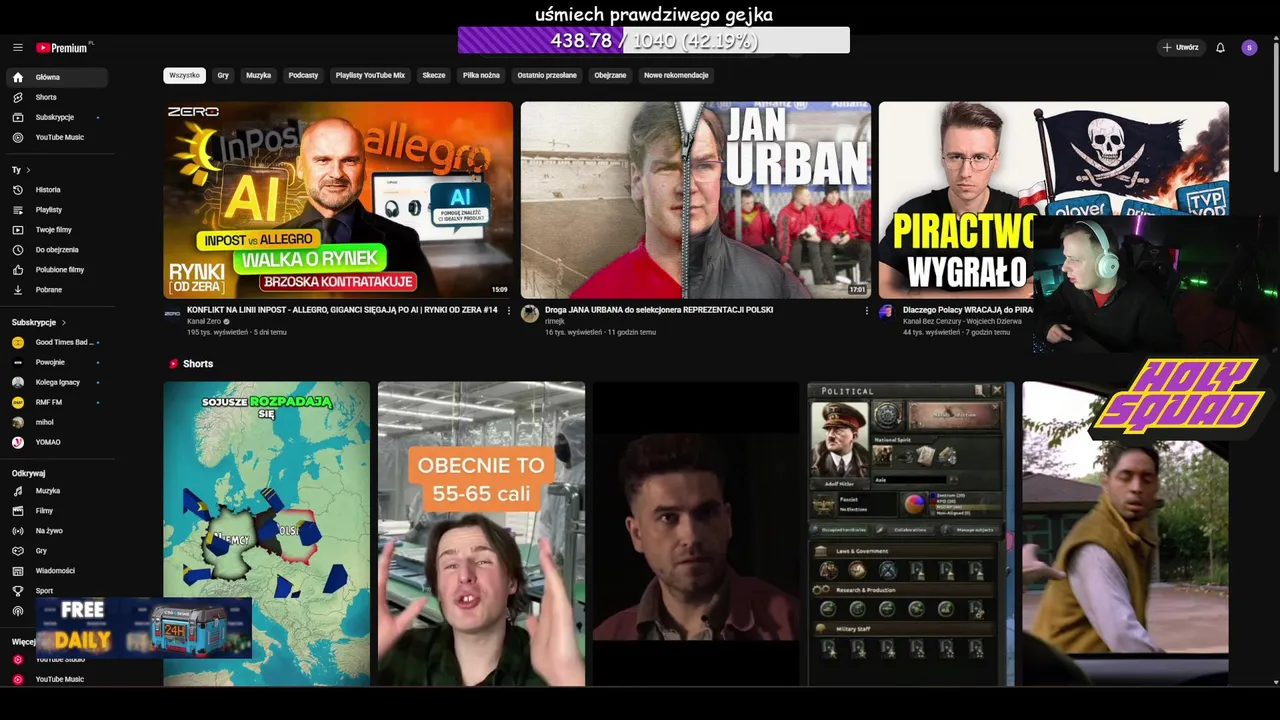Open Muzyka under Odkrywaj
The image size is (1280, 720).
click(57, 491)
